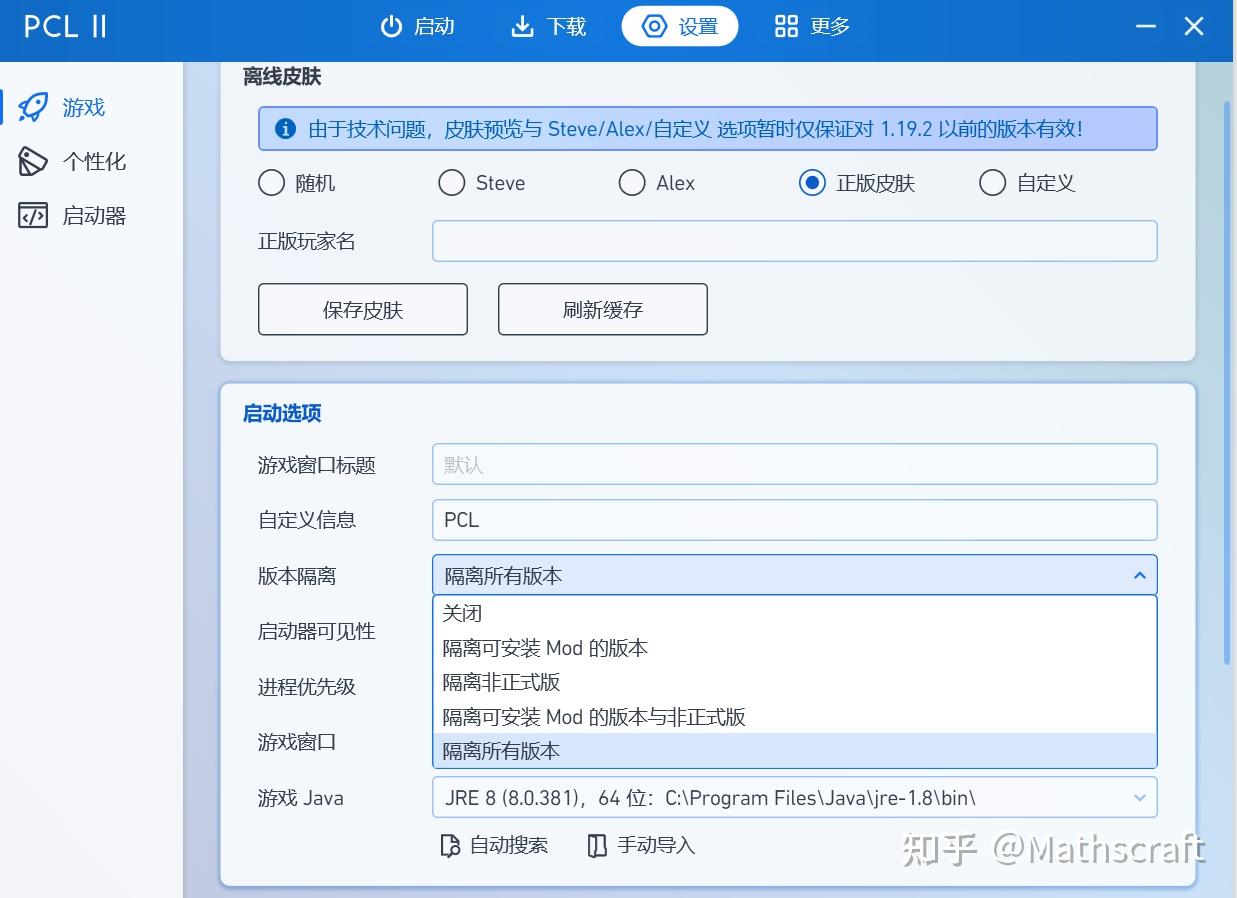Select 隔离非正式版 from the isolation list
Viewport: 1237px width, 898px height.
tap(502, 682)
